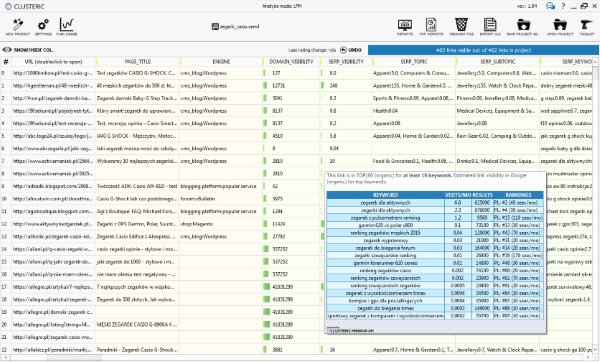Image resolution: width=600 pixels, height=362 pixels.
Task: Click the horizontal scrollbar left arrow
Action: click(5, 357)
